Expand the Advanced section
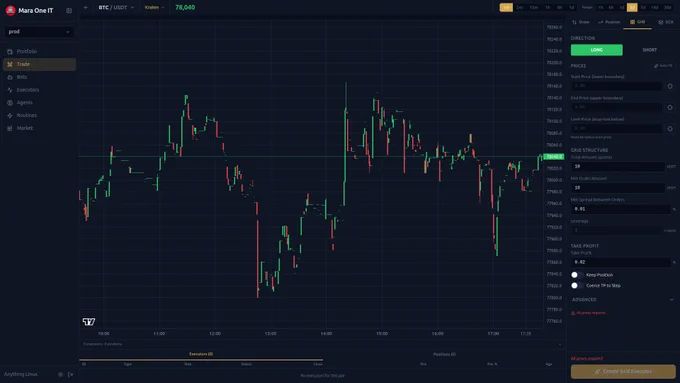680x383 pixels. (x=623, y=299)
